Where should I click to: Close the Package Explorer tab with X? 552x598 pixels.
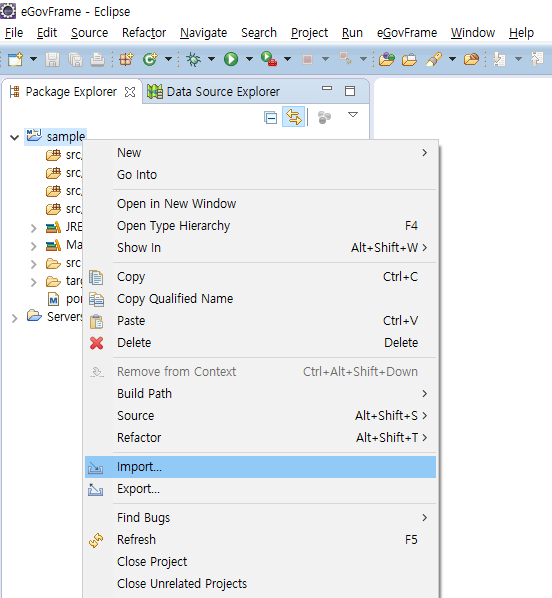[x=130, y=92]
